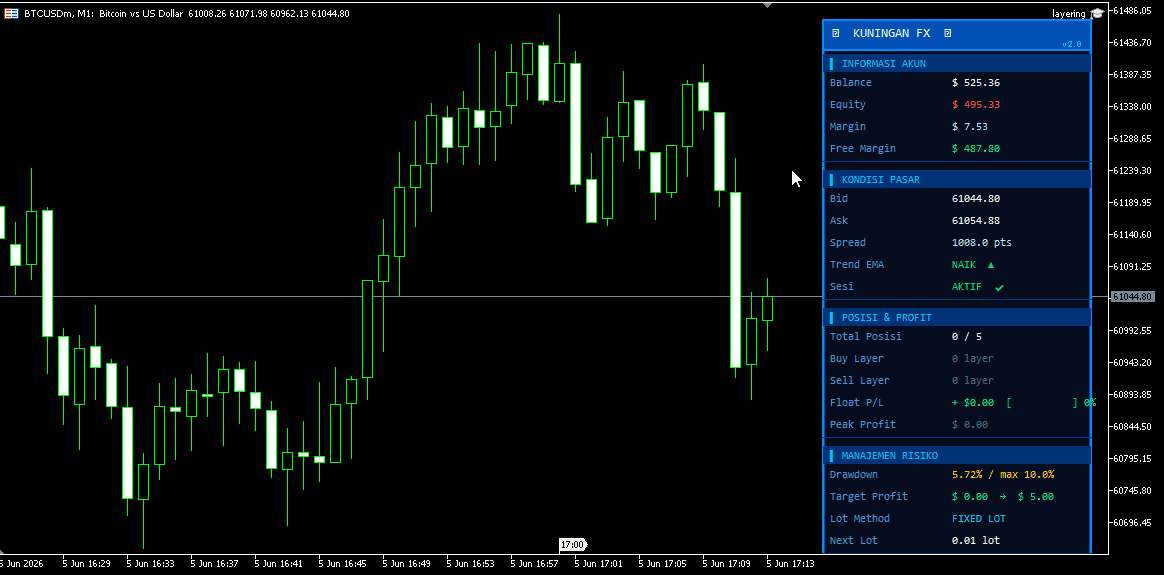Click the NAIK trend text

[x=964, y=265]
